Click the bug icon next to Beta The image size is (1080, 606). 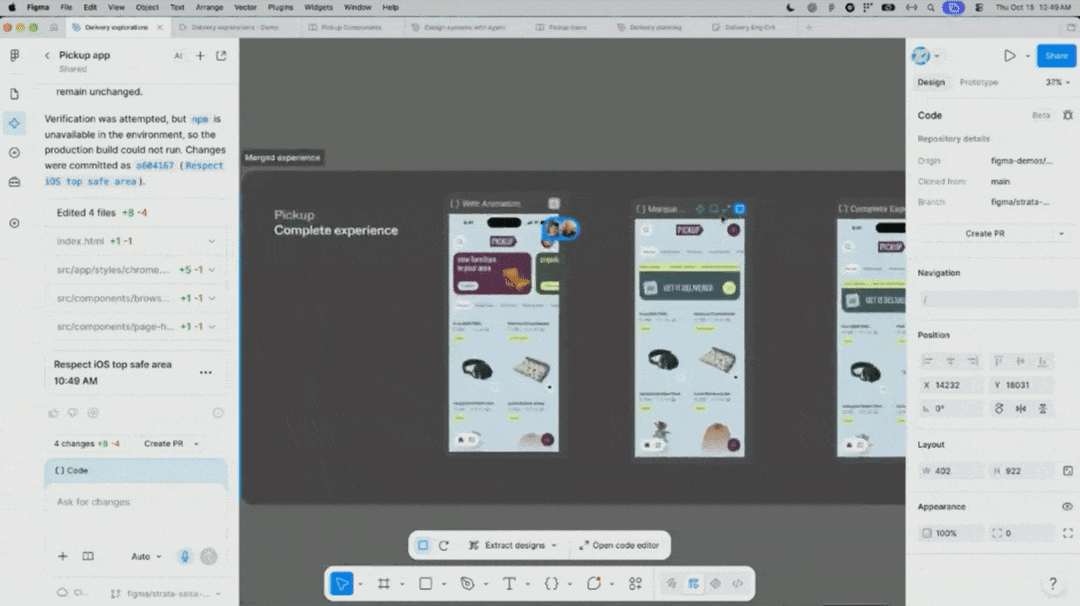1068,115
